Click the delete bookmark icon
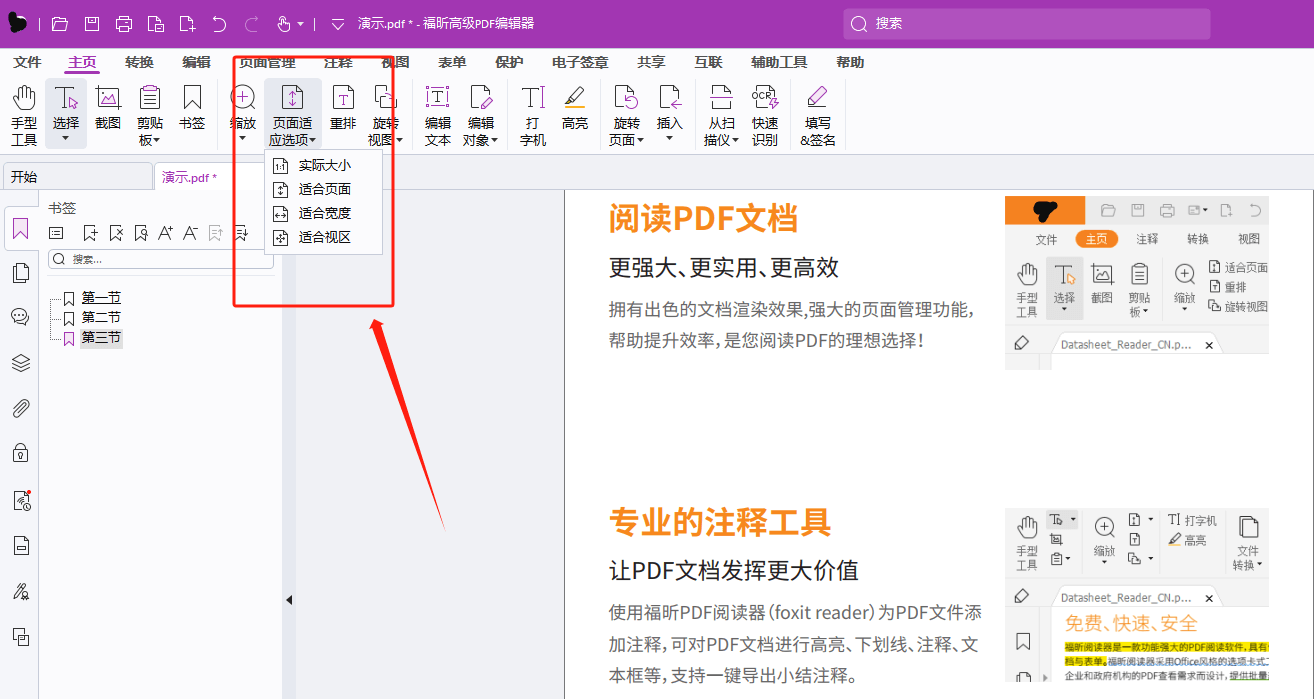The height and width of the screenshot is (699, 1314). 116,233
